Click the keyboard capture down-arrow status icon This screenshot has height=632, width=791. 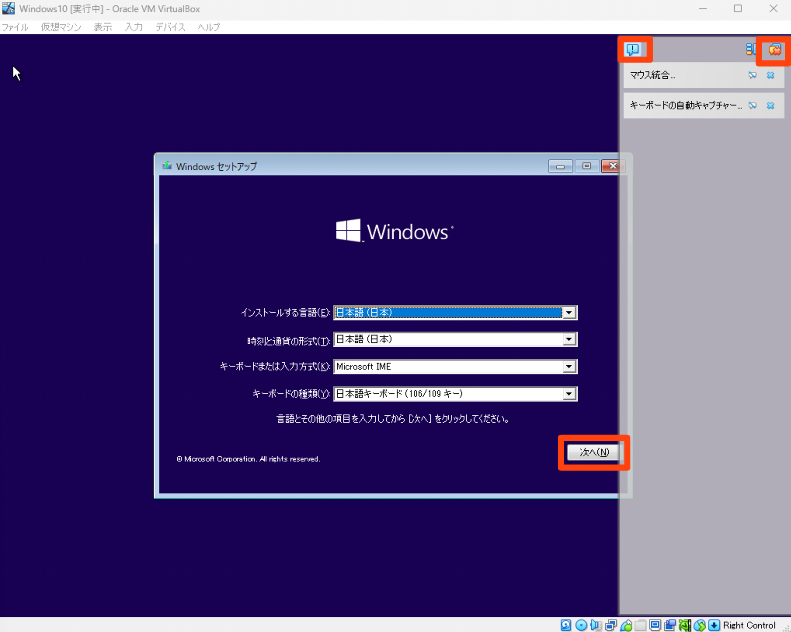click(714, 625)
